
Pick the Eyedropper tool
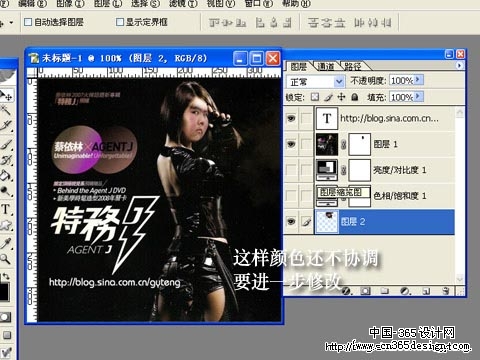click(x=5, y=243)
